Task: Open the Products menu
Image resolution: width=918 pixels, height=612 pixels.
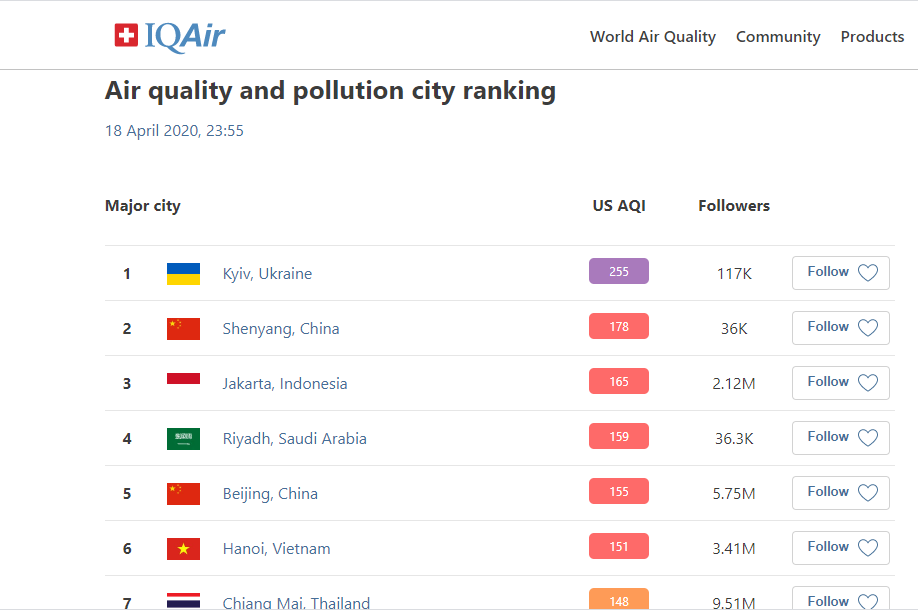Action: point(872,37)
